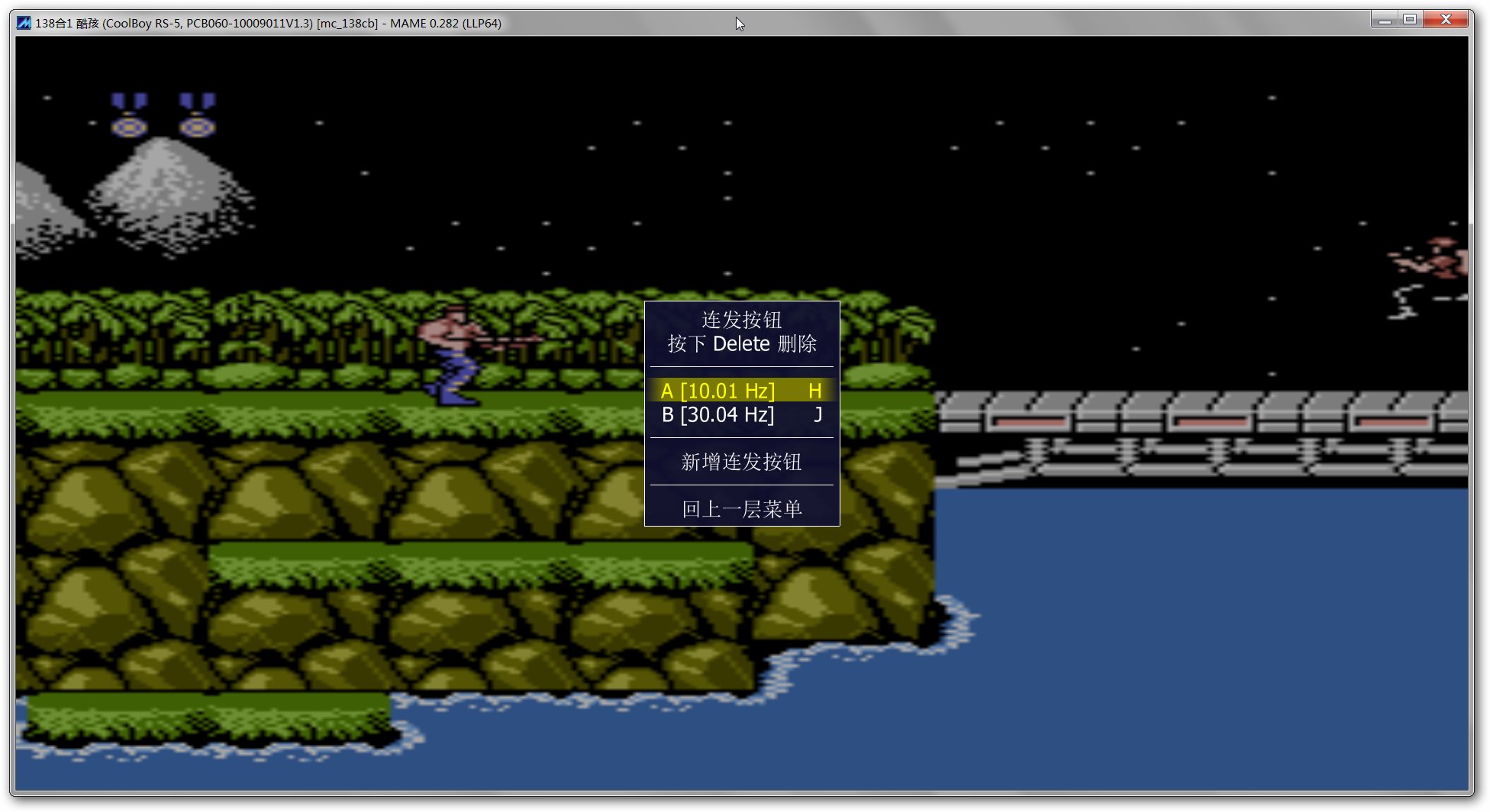
Task: Minimize the MAME window
Action: pyautogui.click(x=1384, y=20)
